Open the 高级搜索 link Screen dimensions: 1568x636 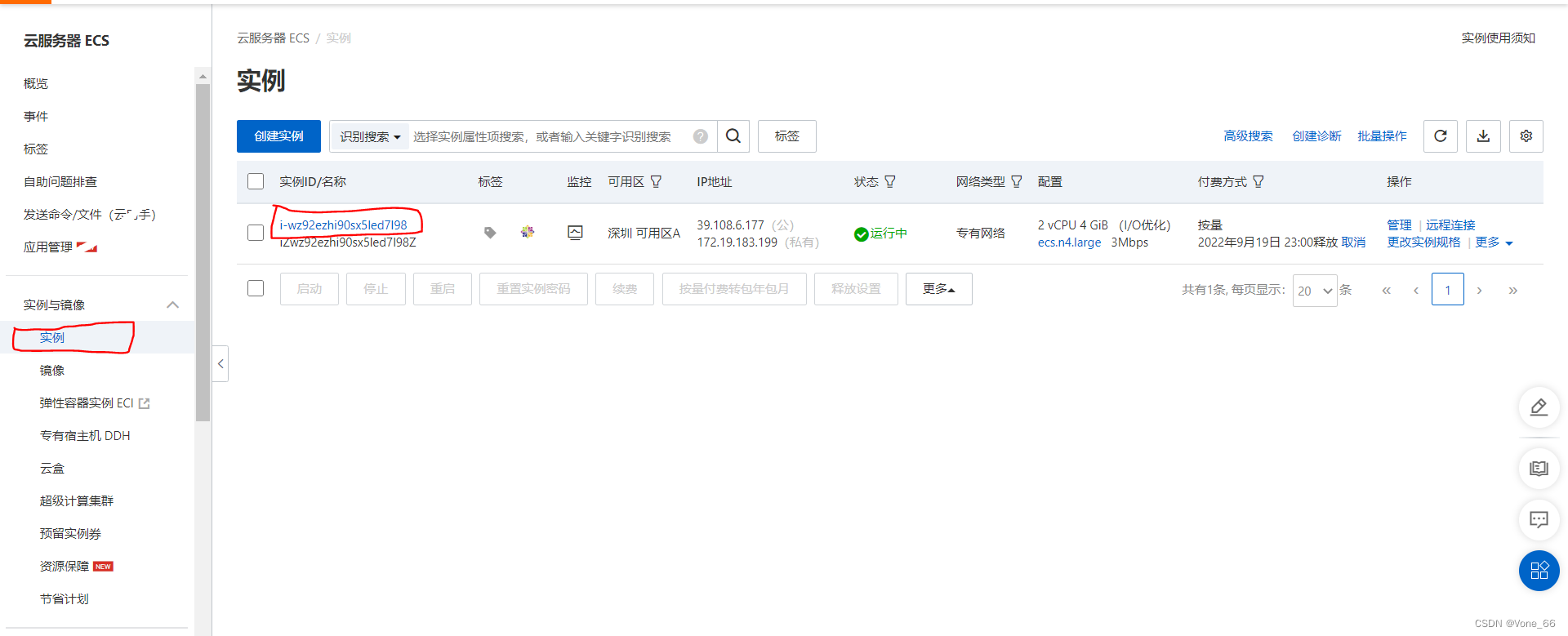(x=1248, y=136)
